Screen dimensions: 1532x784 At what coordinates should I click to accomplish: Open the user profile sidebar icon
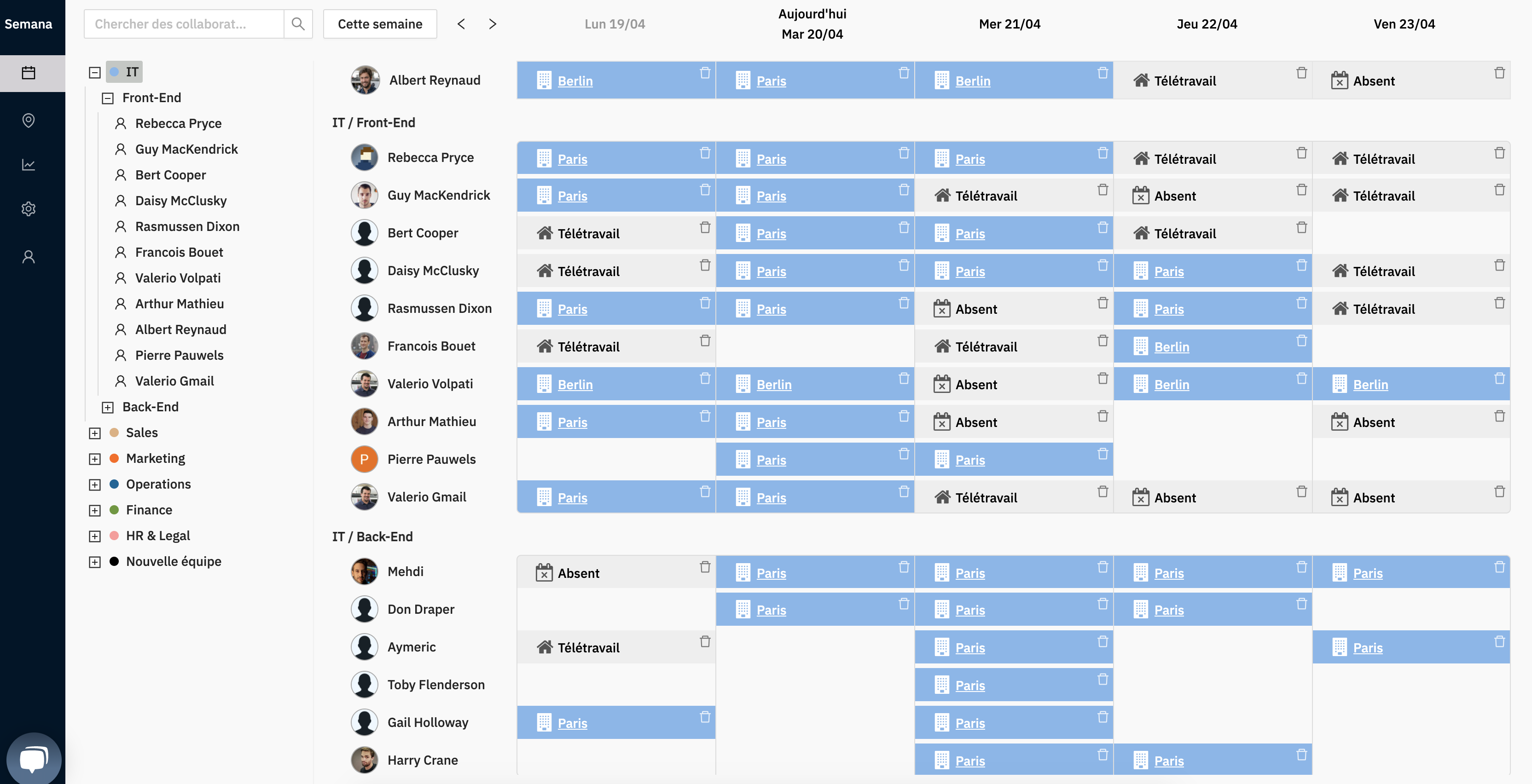pos(29,257)
